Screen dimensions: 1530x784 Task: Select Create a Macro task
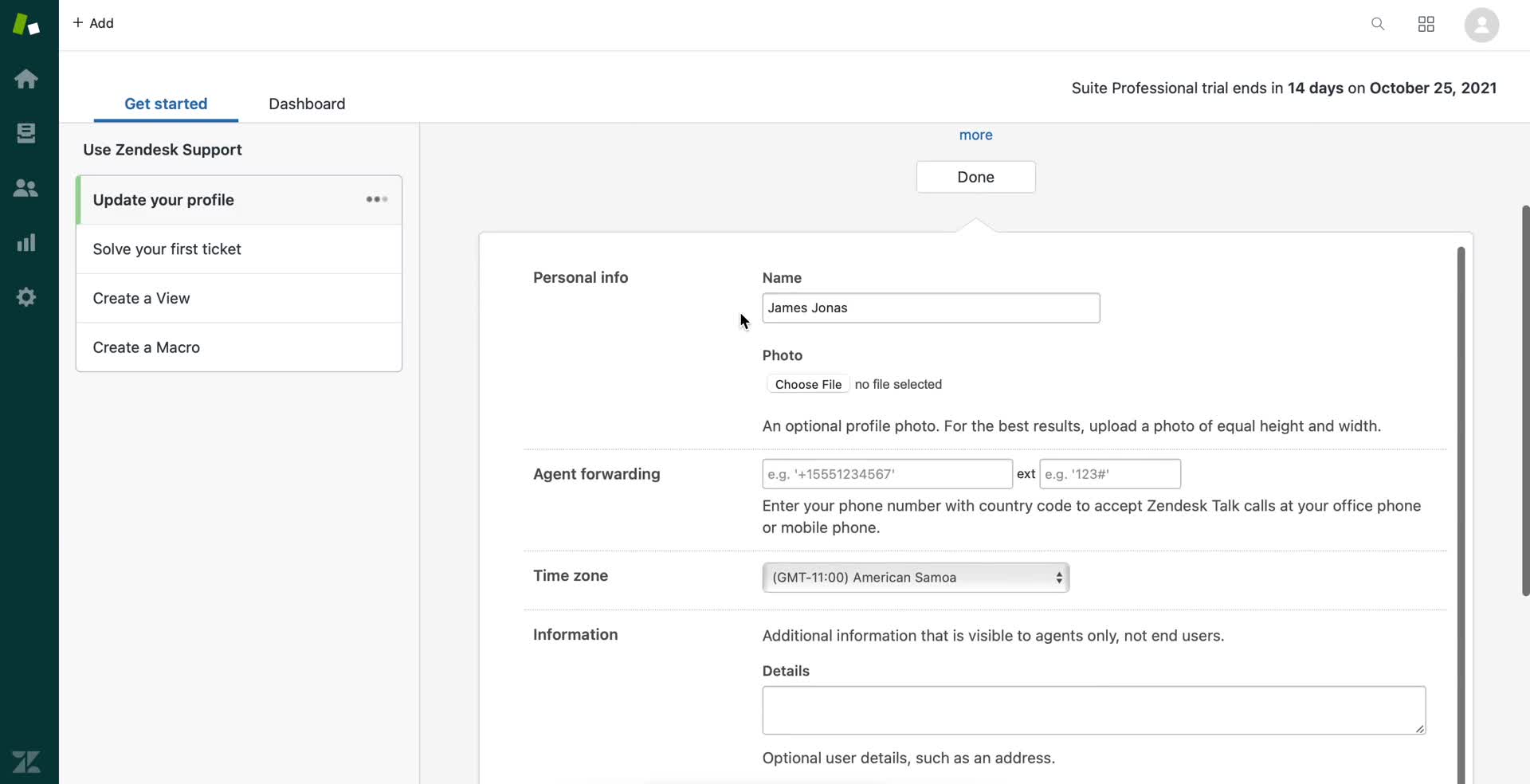(x=239, y=347)
